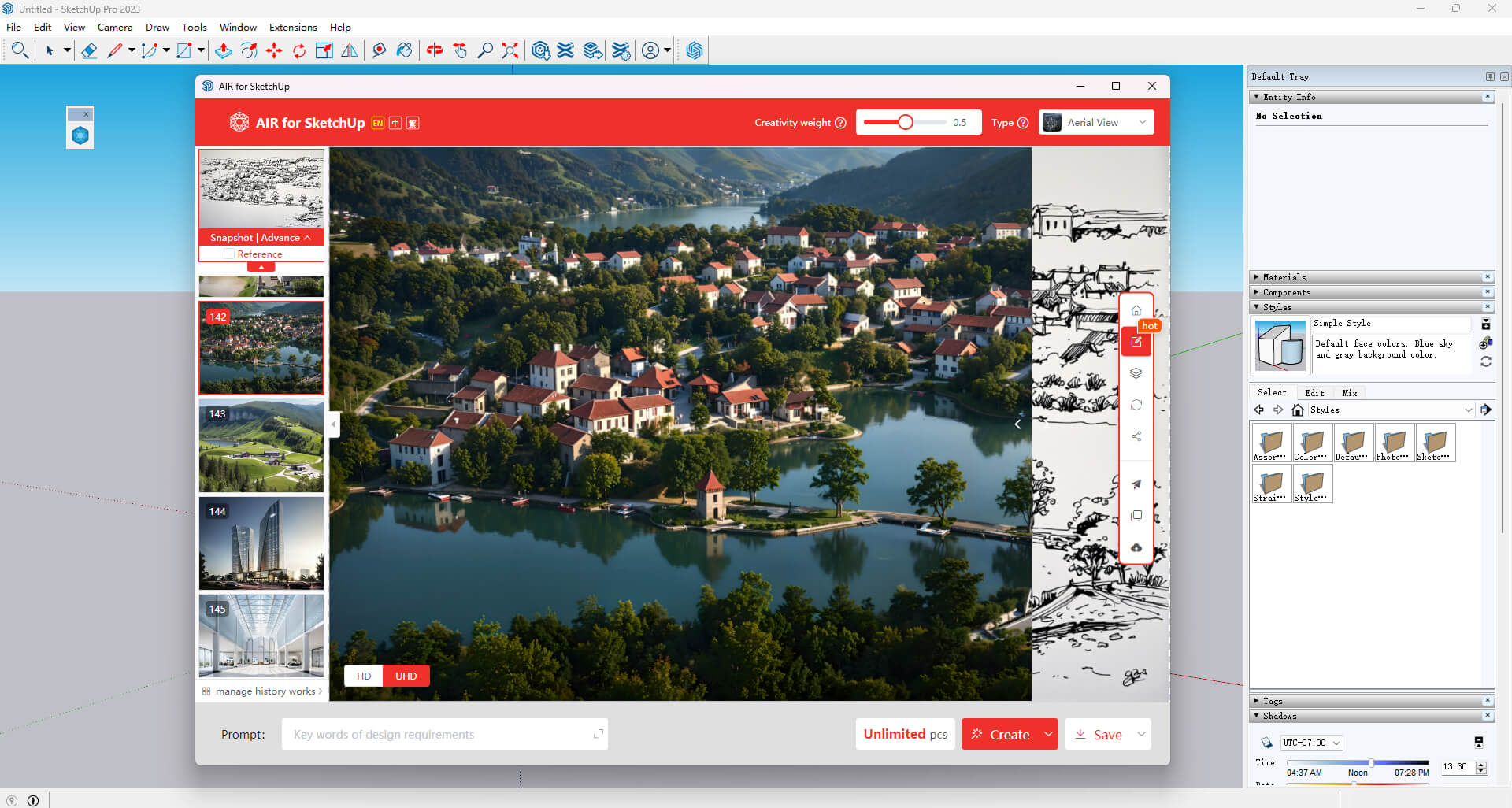
Task: Switch output quality to UHD
Action: coord(406,676)
